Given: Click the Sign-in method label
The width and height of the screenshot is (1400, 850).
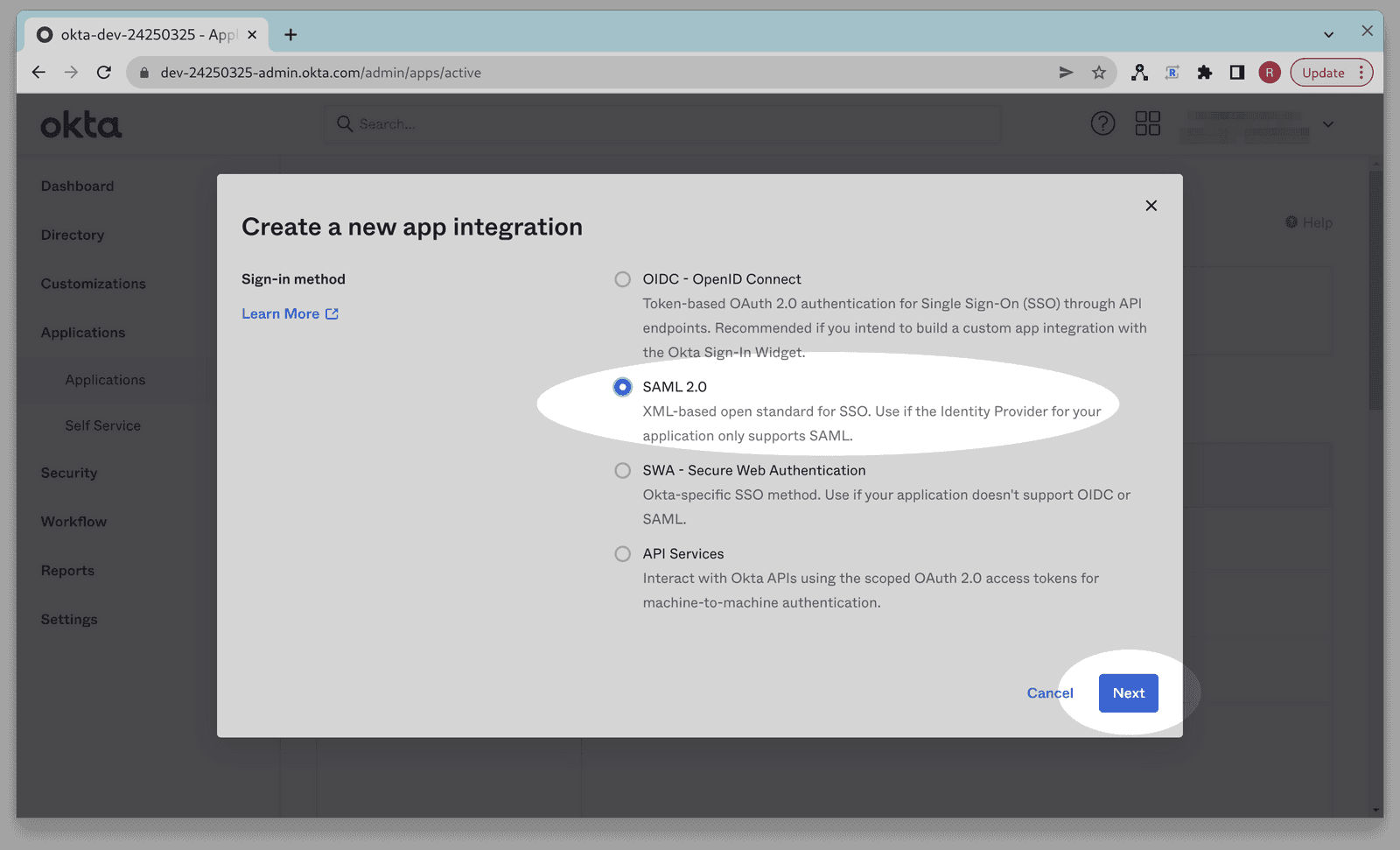Looking at the screenshot, I should pos(293,279).
